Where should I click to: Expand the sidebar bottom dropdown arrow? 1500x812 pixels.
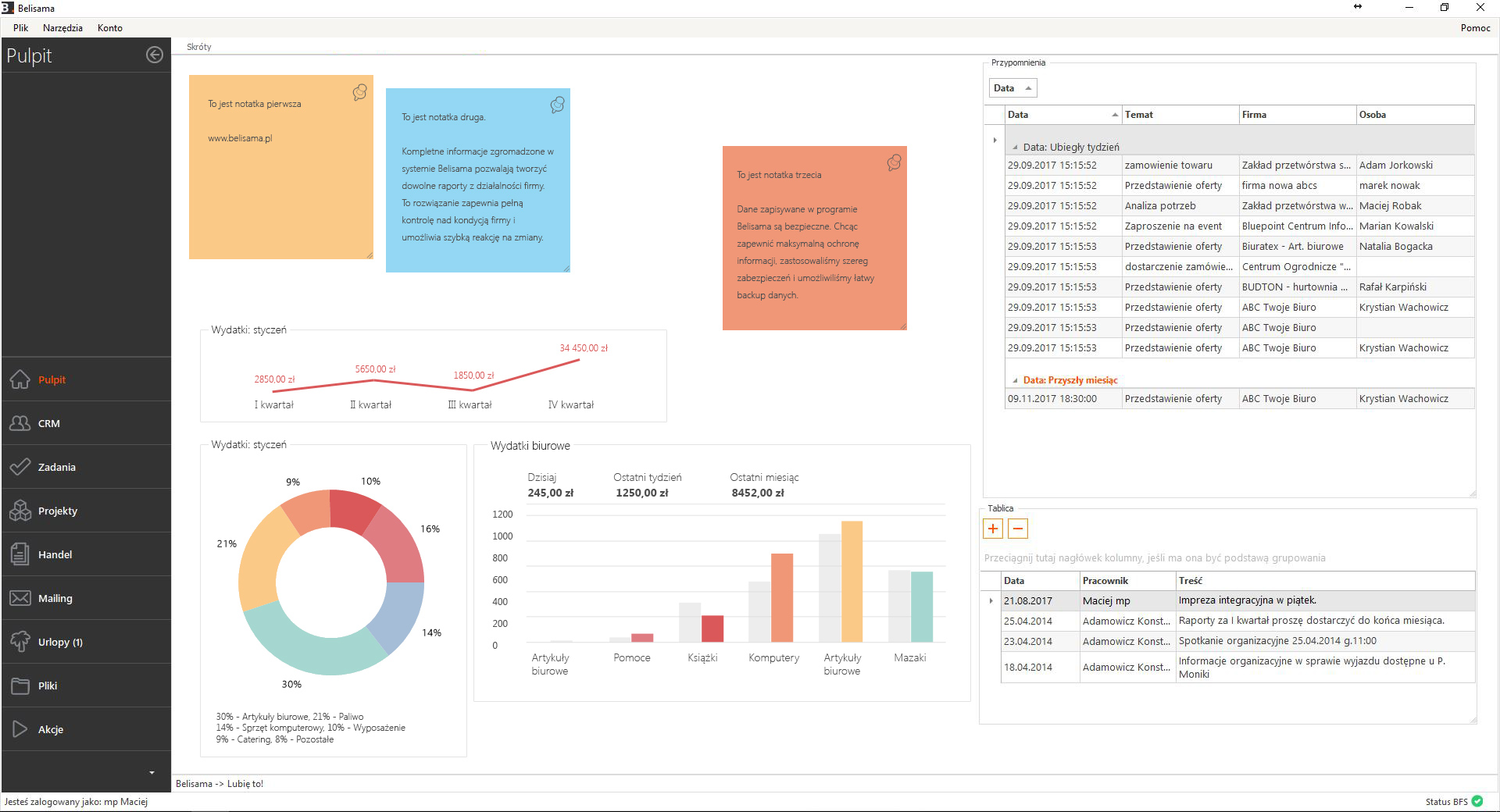152,773
